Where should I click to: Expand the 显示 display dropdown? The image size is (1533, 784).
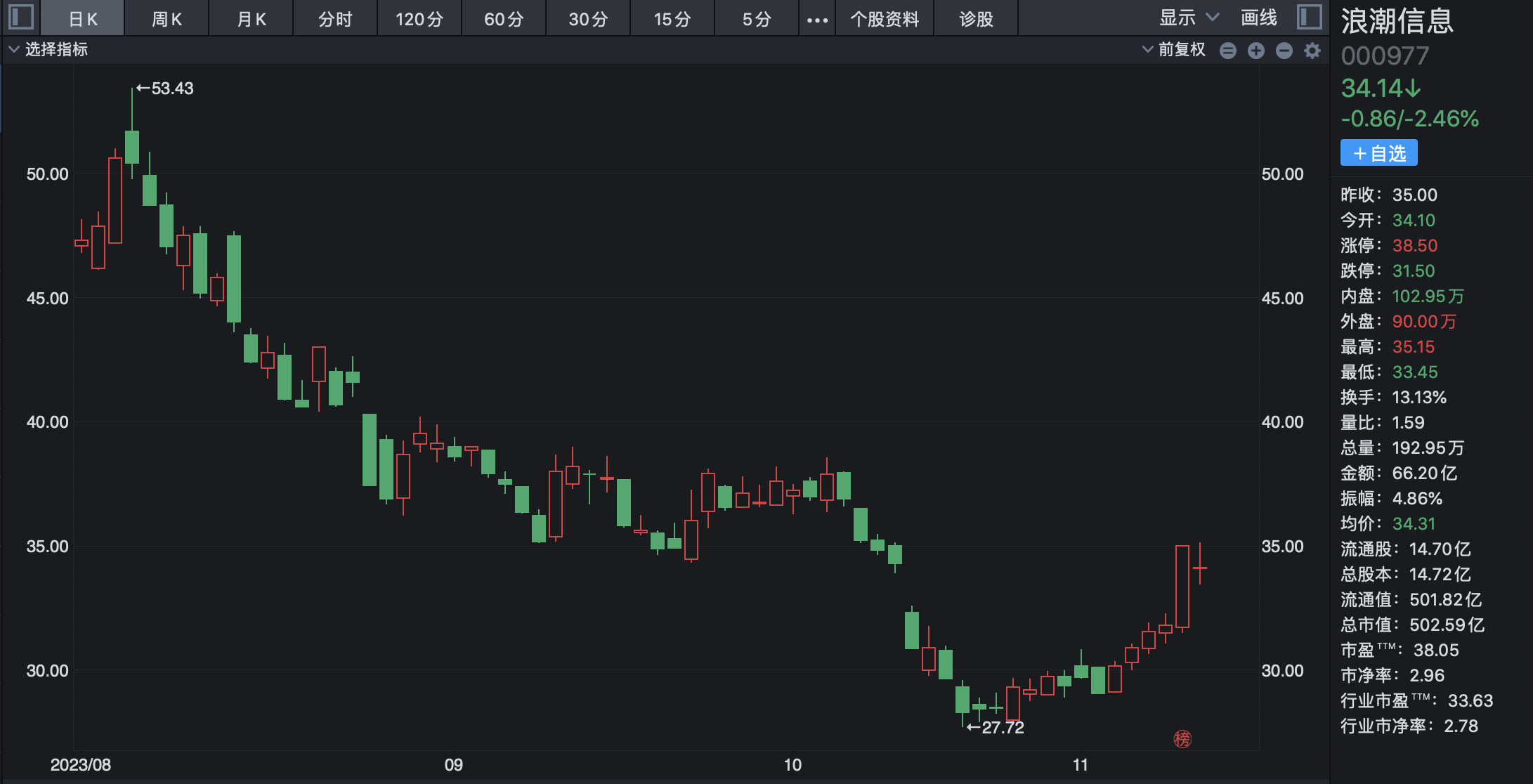click(1189, 18)
